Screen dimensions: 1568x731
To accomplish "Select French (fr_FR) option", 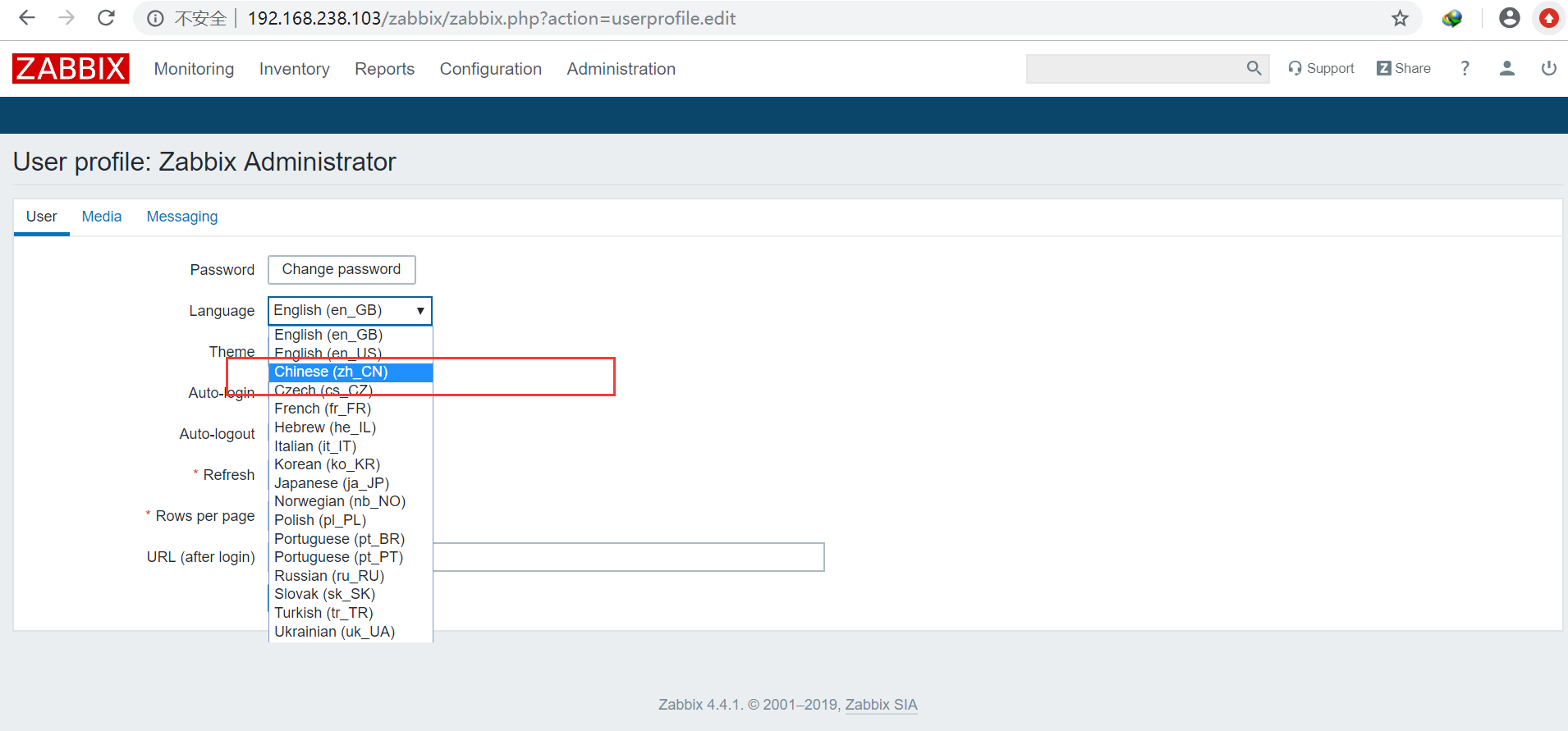I will coord(351,409).
